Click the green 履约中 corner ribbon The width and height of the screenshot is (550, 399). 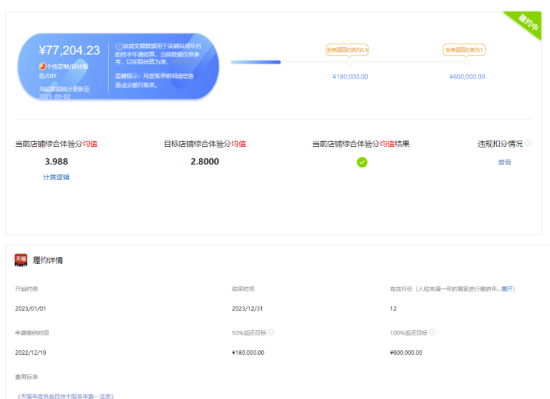[526, 23]
